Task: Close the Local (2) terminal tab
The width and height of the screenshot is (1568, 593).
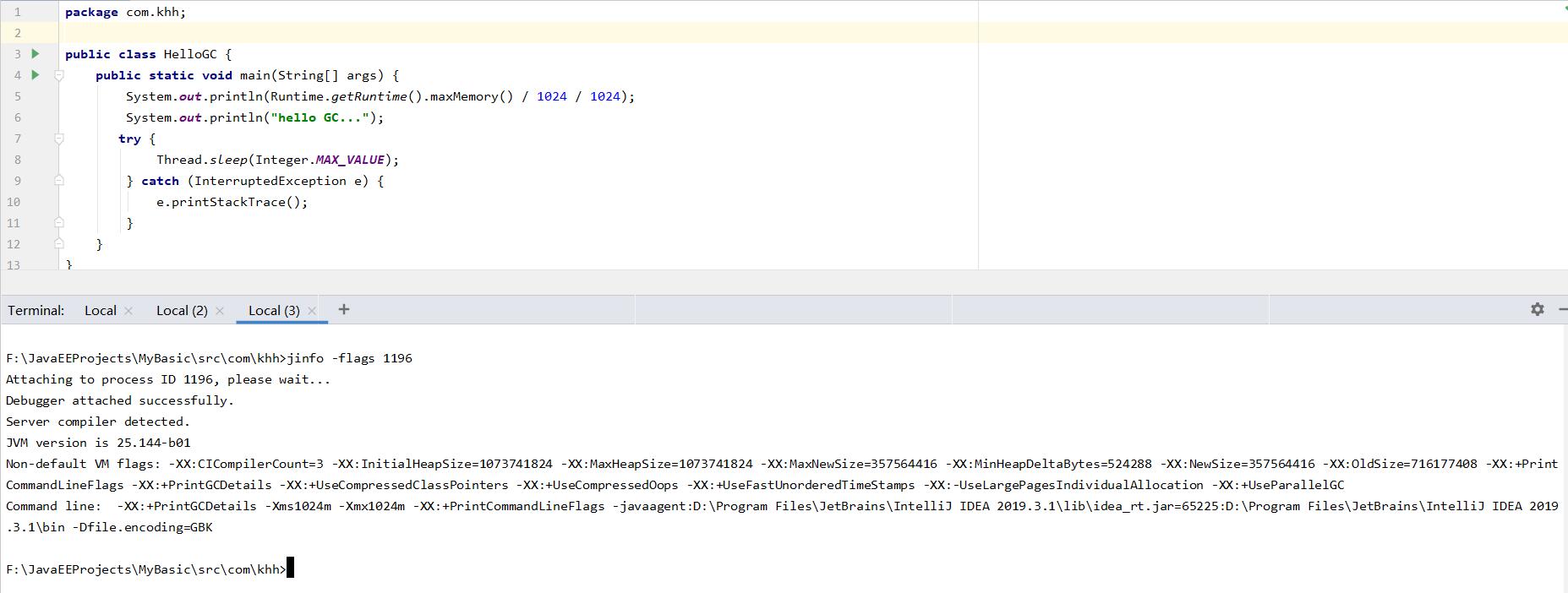Action: [220, 311]
